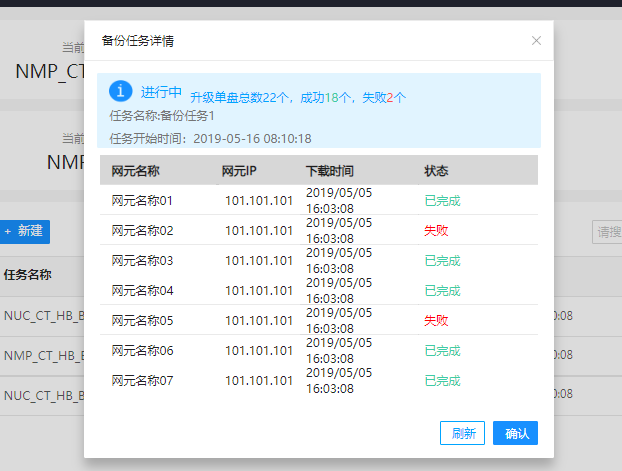
Task: Close the 备份任务详情 dialog with X
Action: point(536,41)
